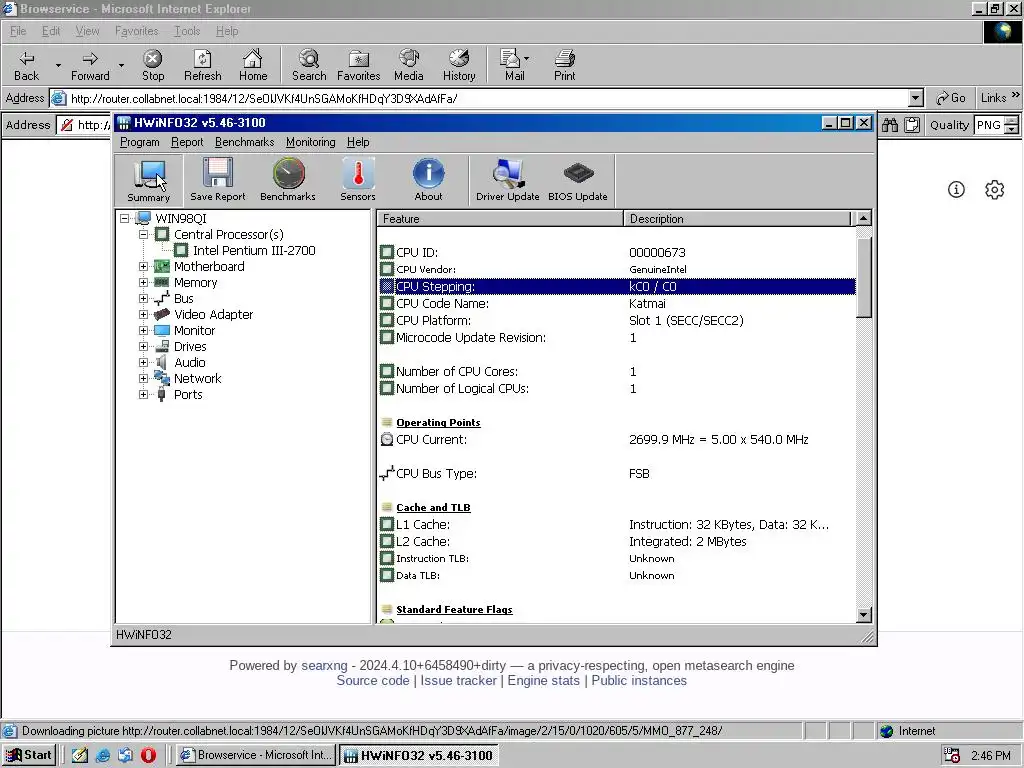Image resolution: width=1024 pixels, height=768 pixels.
Task: Click the Mail toolbar icon
Action: click(x=514, y=65)
